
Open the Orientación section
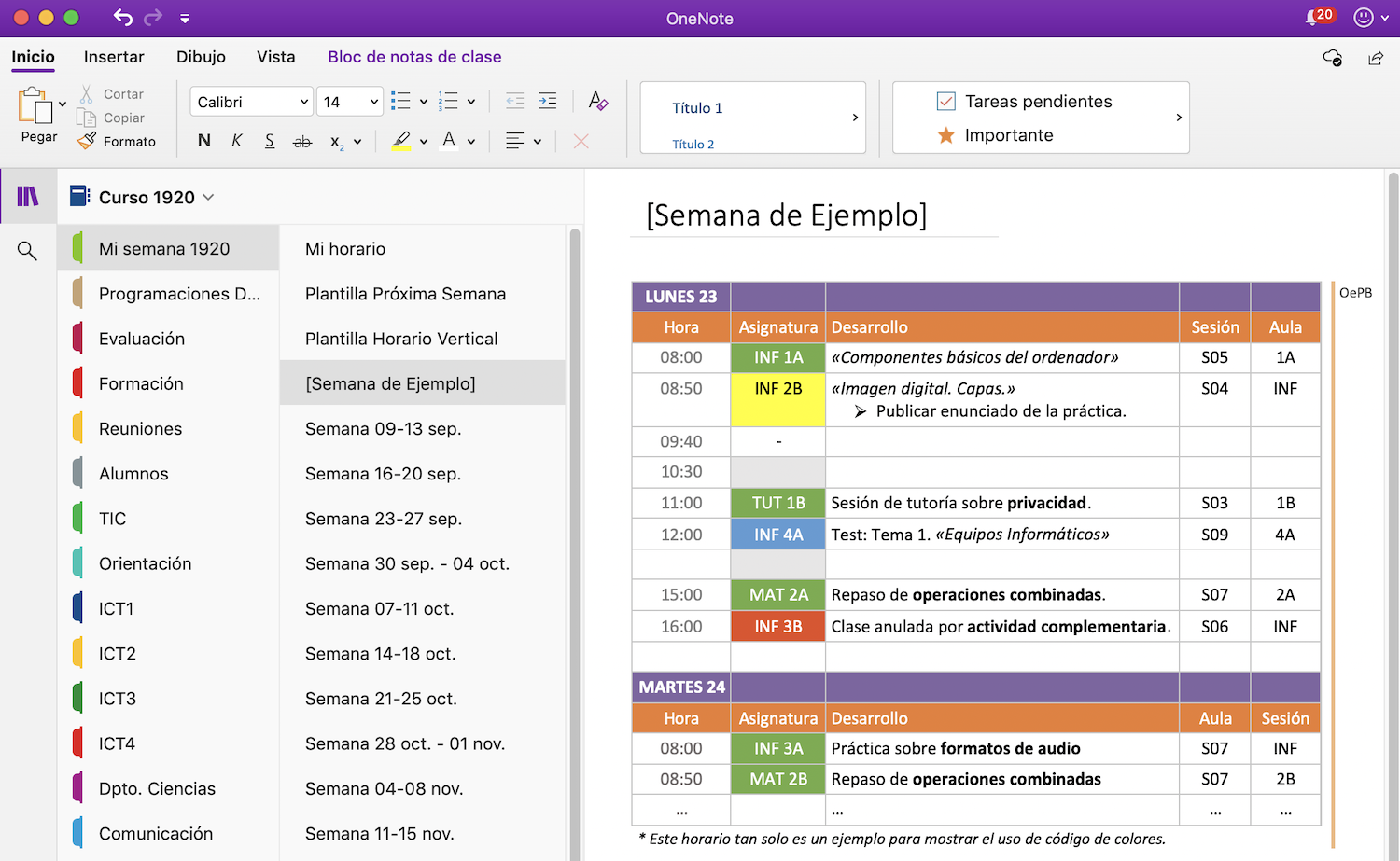(x=168, y=563)
